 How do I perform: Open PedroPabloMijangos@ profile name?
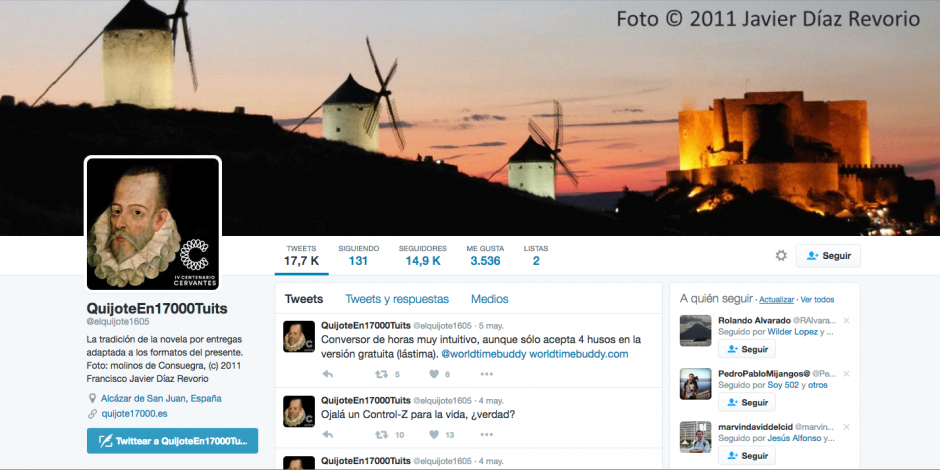click(x=764, y=373)
